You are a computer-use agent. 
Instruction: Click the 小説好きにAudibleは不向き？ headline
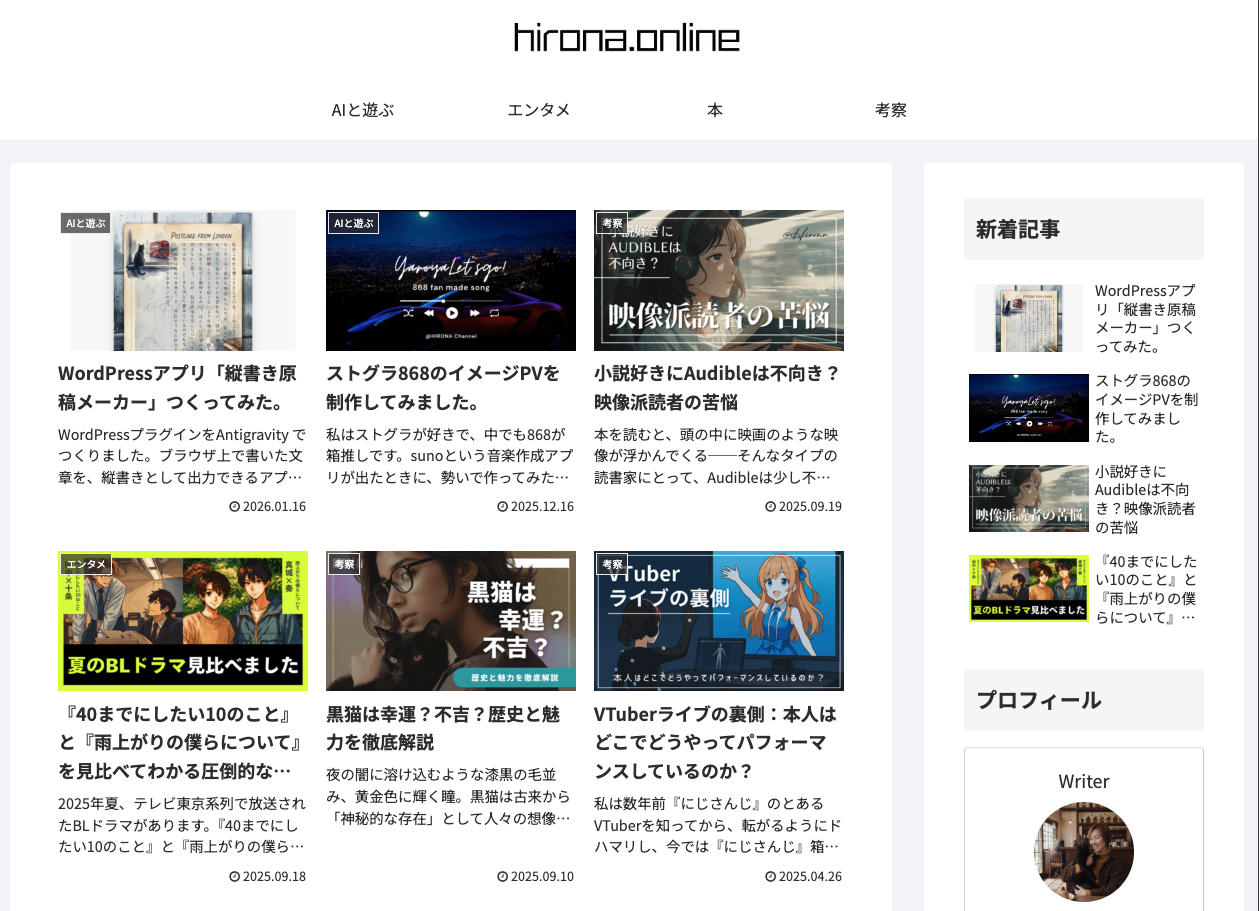(x=717, y=388)
